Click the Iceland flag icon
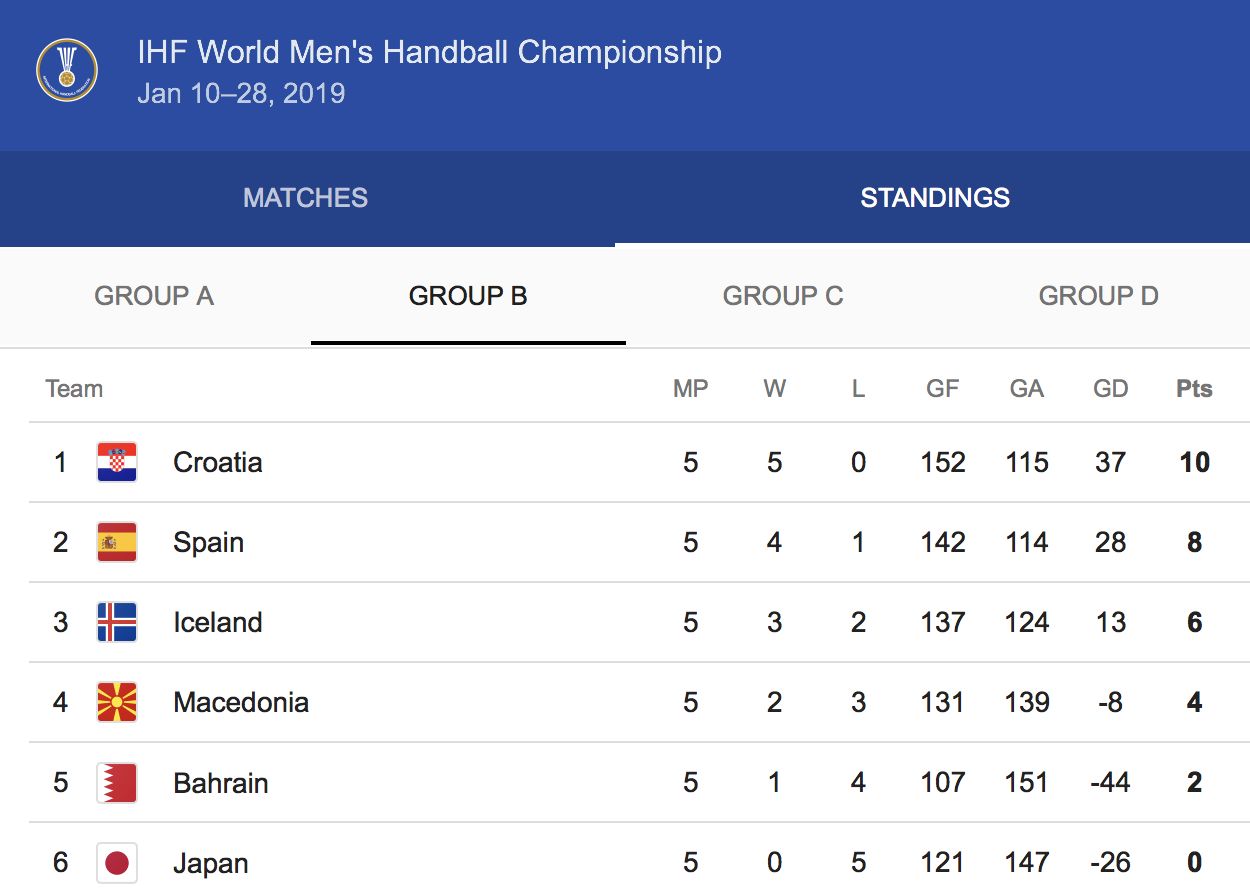 pos(117,622)
